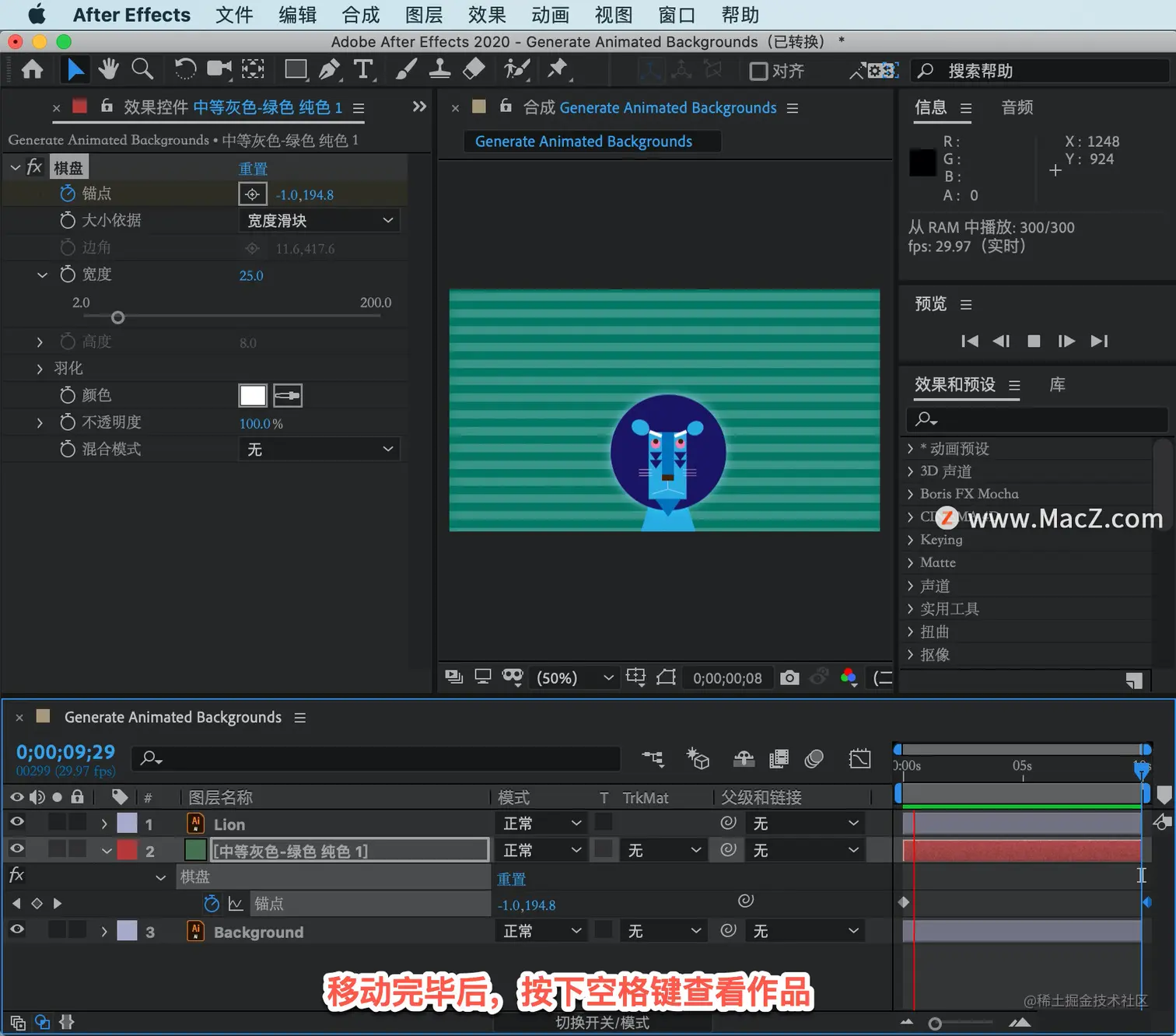Enable motion blur icon in timeline
The width and height of the screenshot is (1176, 1036).
(x=814, y=758)
